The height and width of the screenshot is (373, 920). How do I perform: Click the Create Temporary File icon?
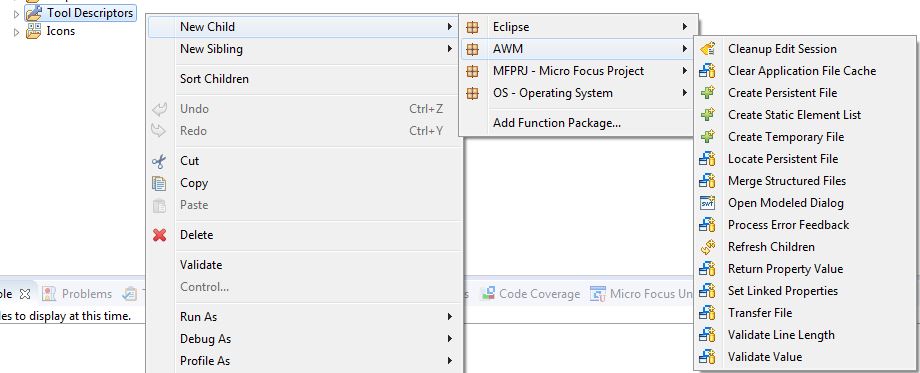tap(708, 137)
